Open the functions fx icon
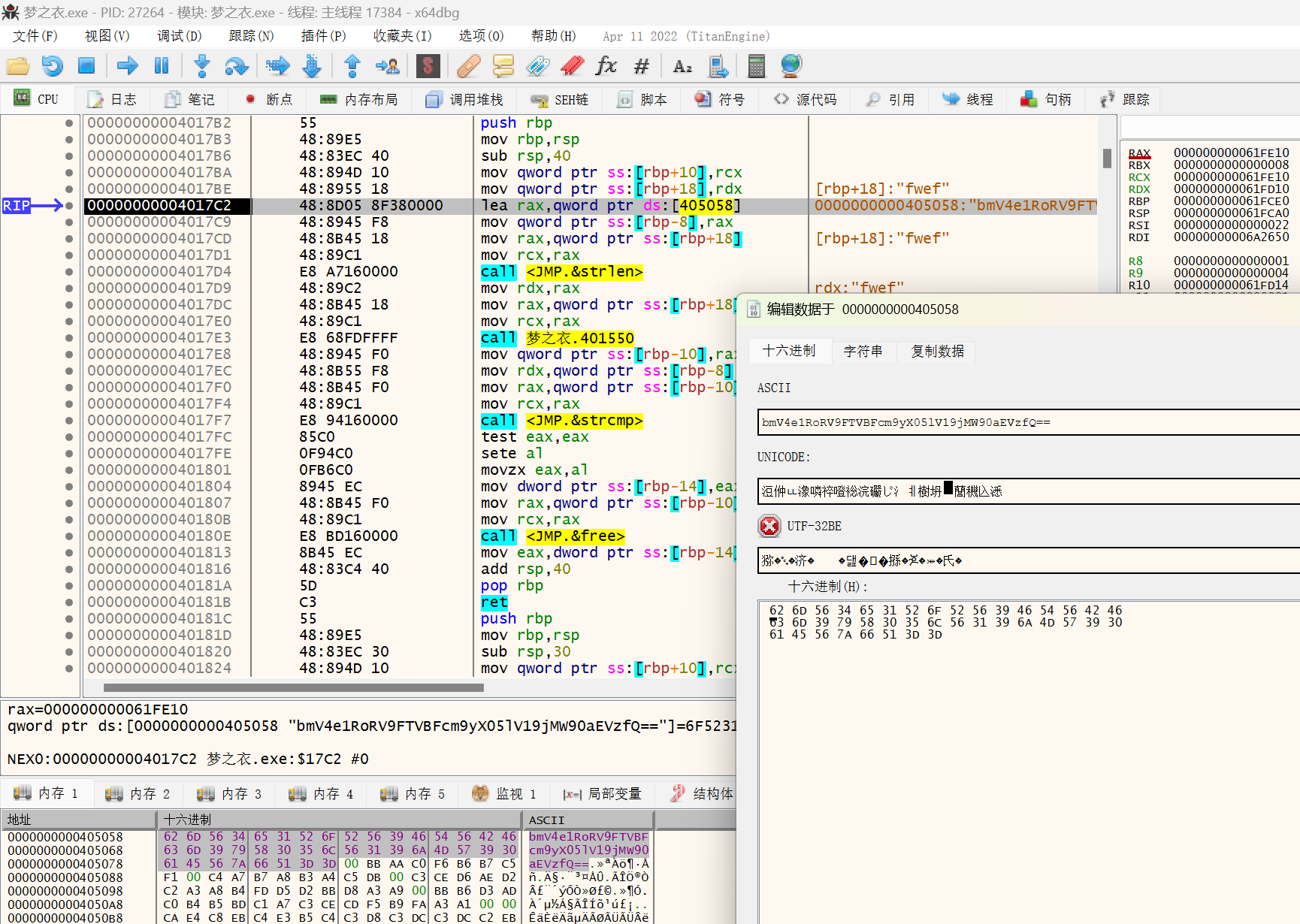 pyautogui.click(x=606, y=66)
